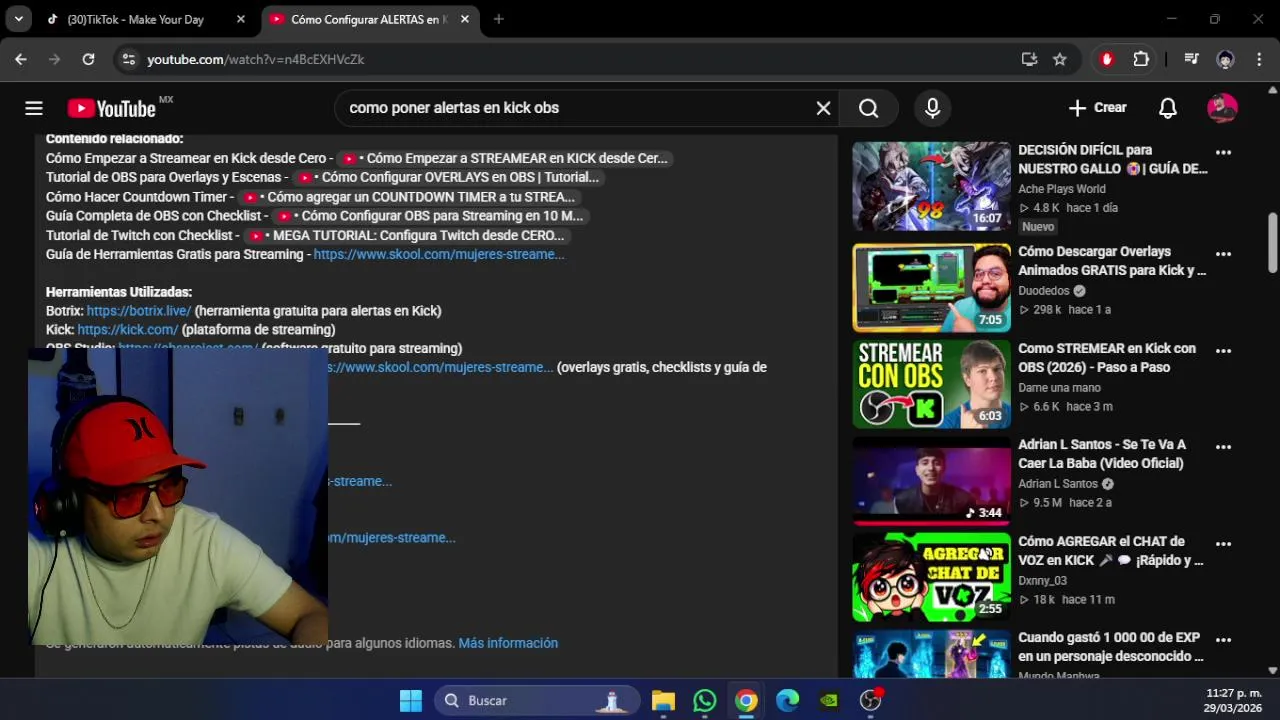The height and width of the screenshot is (720, 1280).
Task: Open the Dxnny_03 channel name
Action: coord(1043,581)
